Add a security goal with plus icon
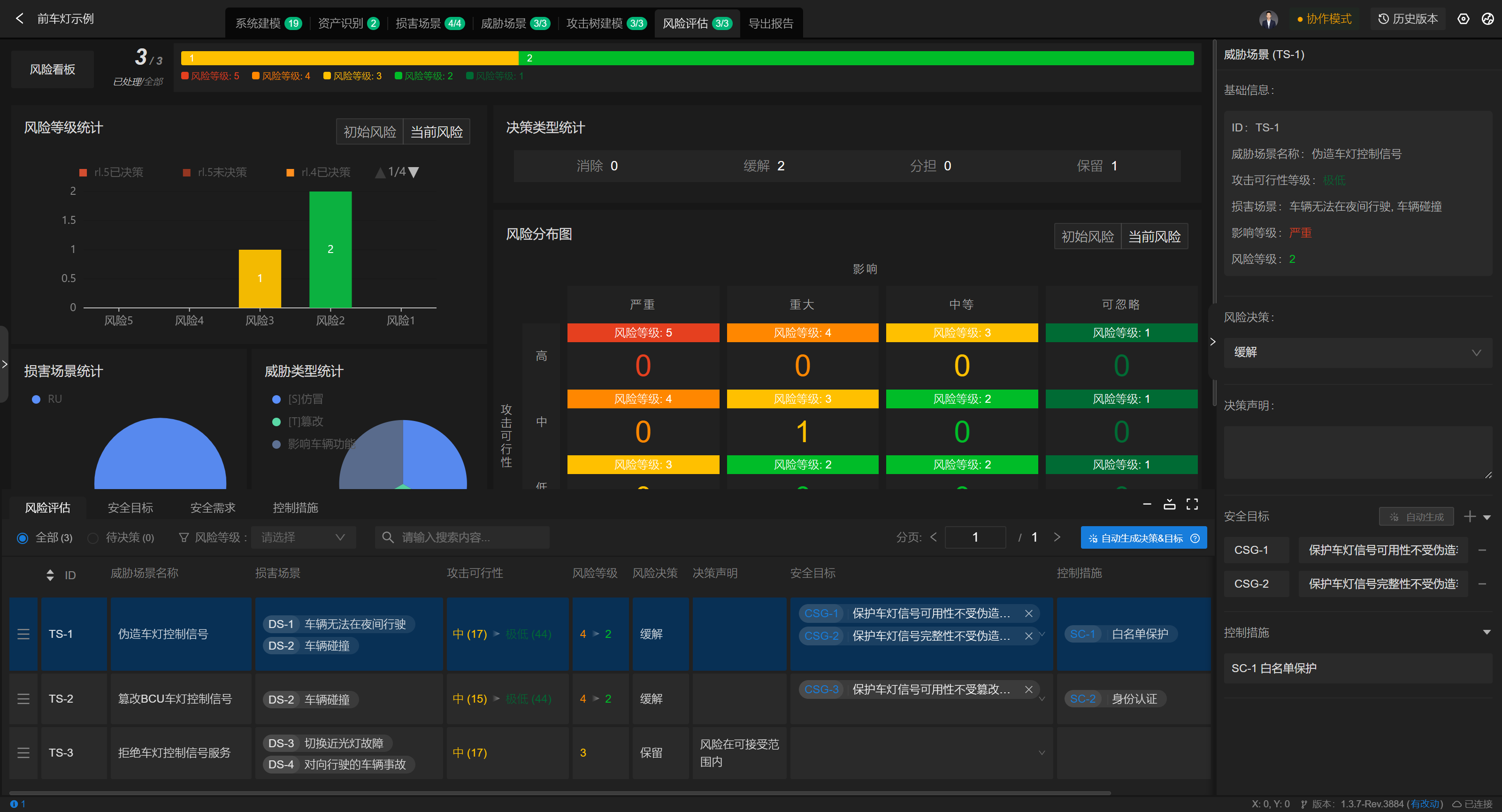 coord(1469,516)
